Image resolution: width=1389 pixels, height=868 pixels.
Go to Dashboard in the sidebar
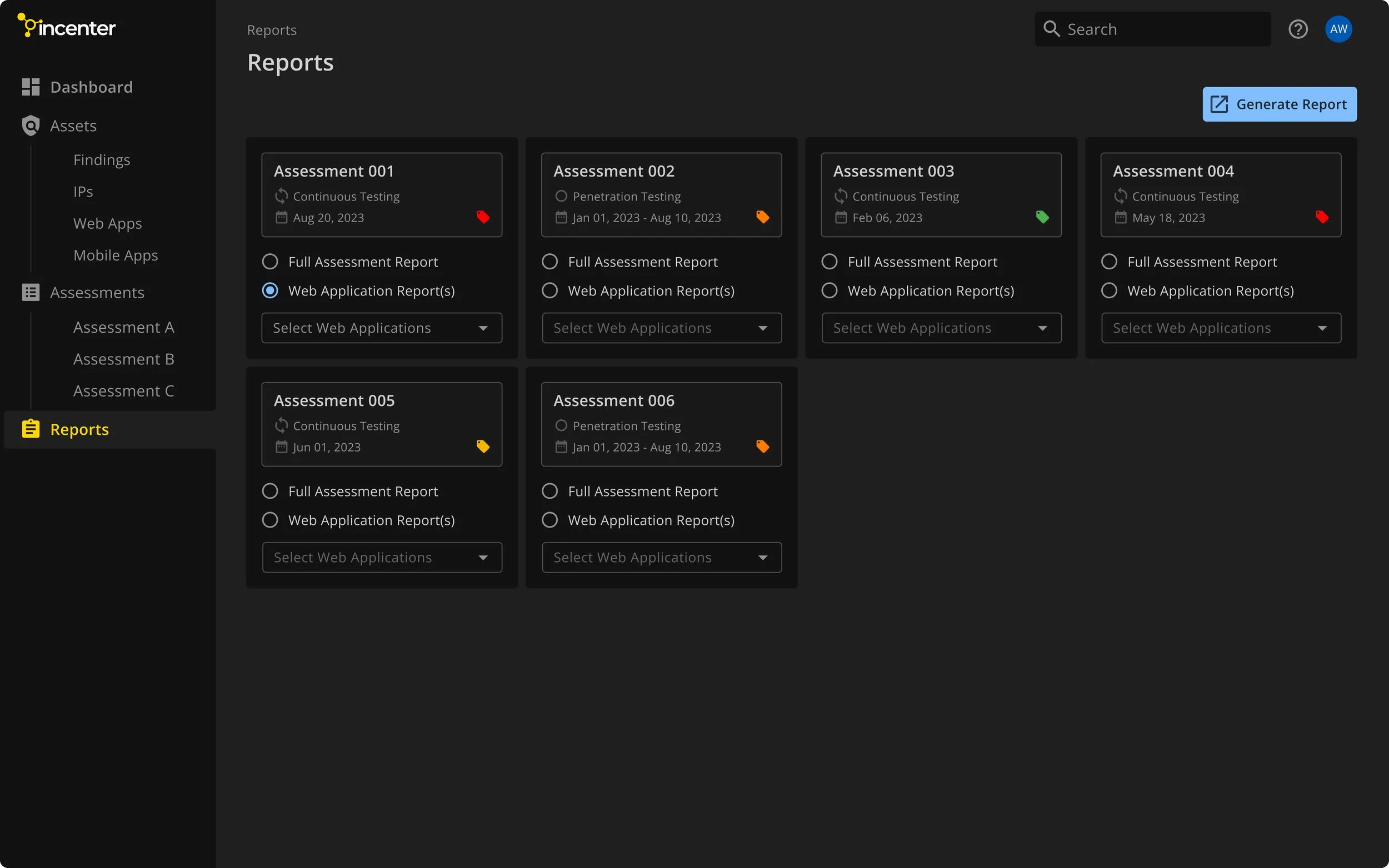point(91,87)
